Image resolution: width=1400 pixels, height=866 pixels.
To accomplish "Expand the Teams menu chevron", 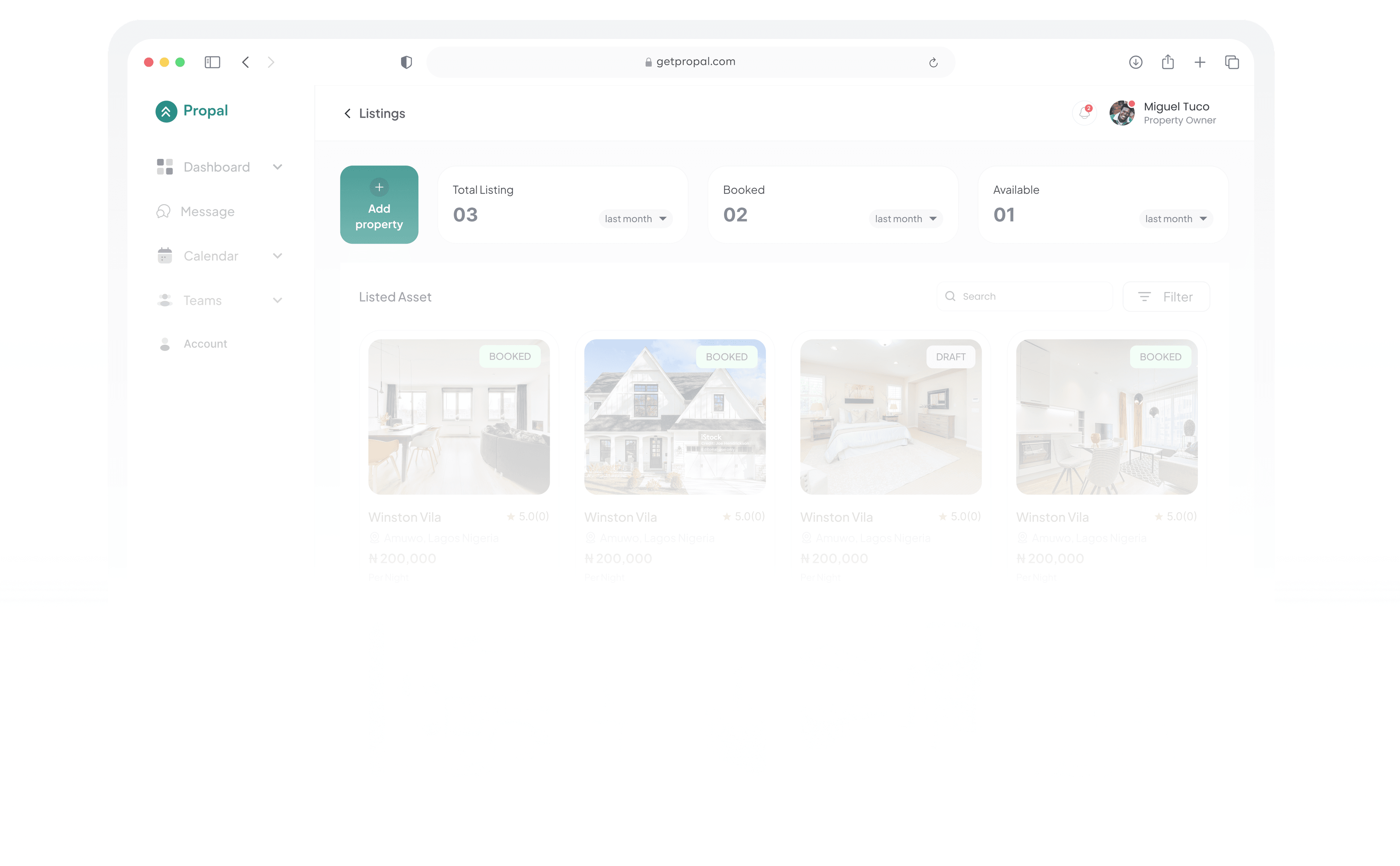I will (x=278, y=301).
